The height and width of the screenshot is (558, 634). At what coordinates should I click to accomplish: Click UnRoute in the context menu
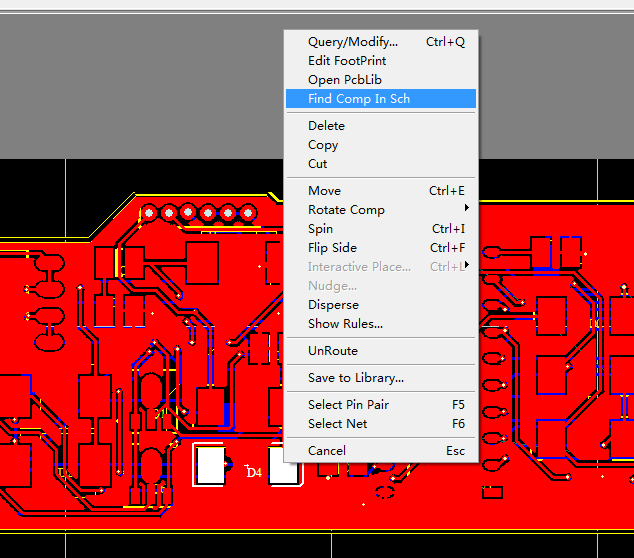(x=332, y=351)
